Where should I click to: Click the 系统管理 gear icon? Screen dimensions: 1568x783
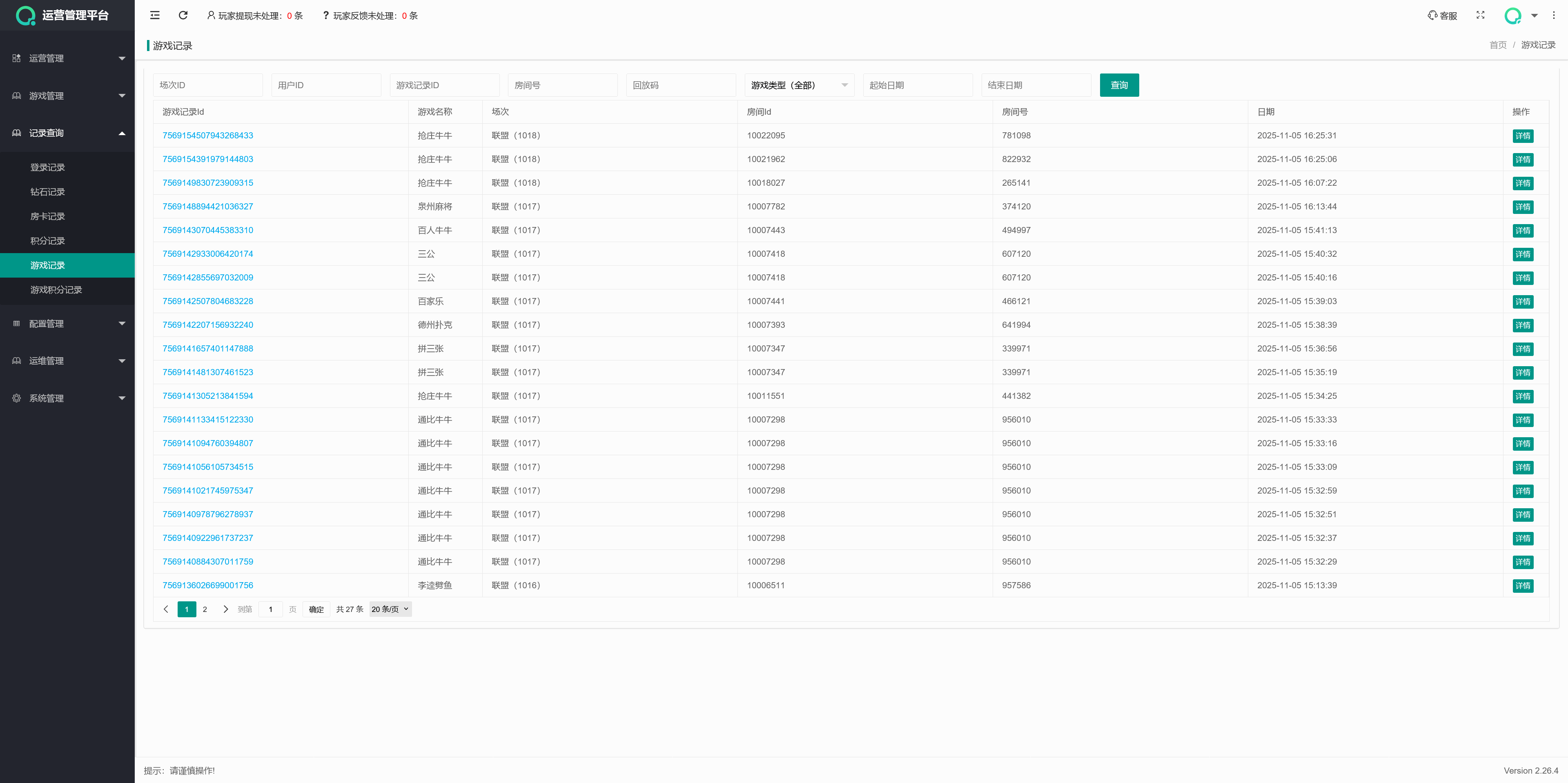coord(16,398)
